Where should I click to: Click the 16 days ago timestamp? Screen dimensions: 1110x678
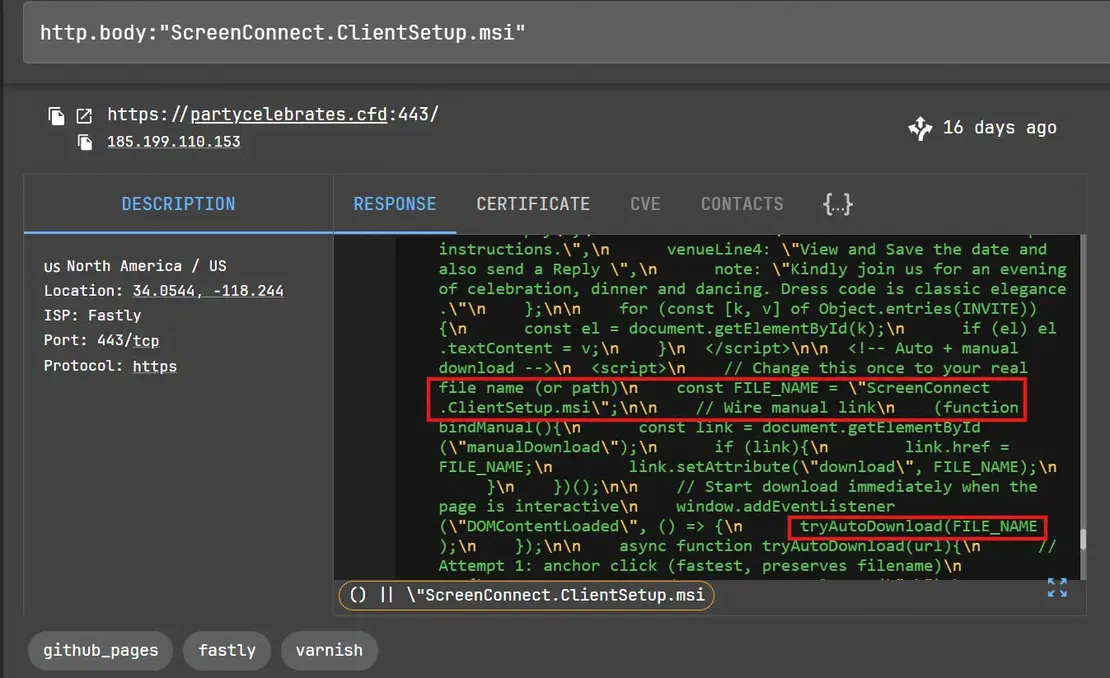pos(1000,128)
